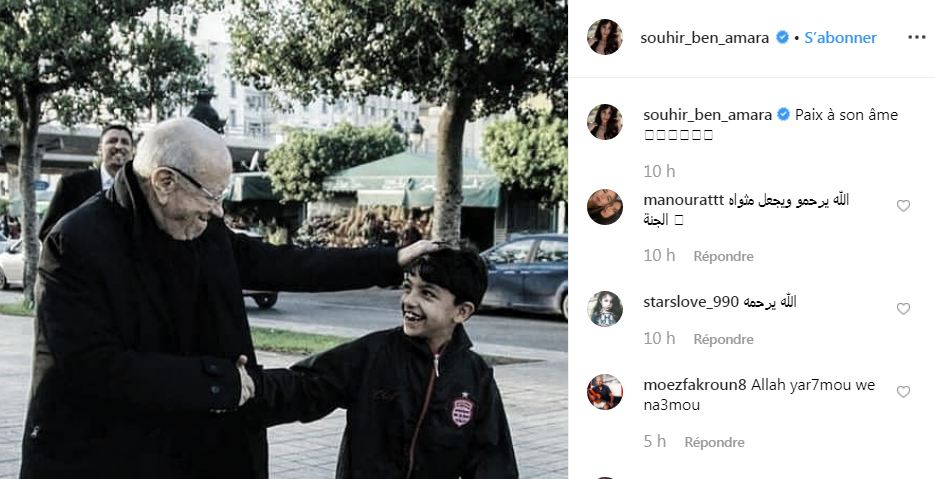Open the caption author's profile avatar
Viewport: 935px width, 479px height.
(605, 122)
